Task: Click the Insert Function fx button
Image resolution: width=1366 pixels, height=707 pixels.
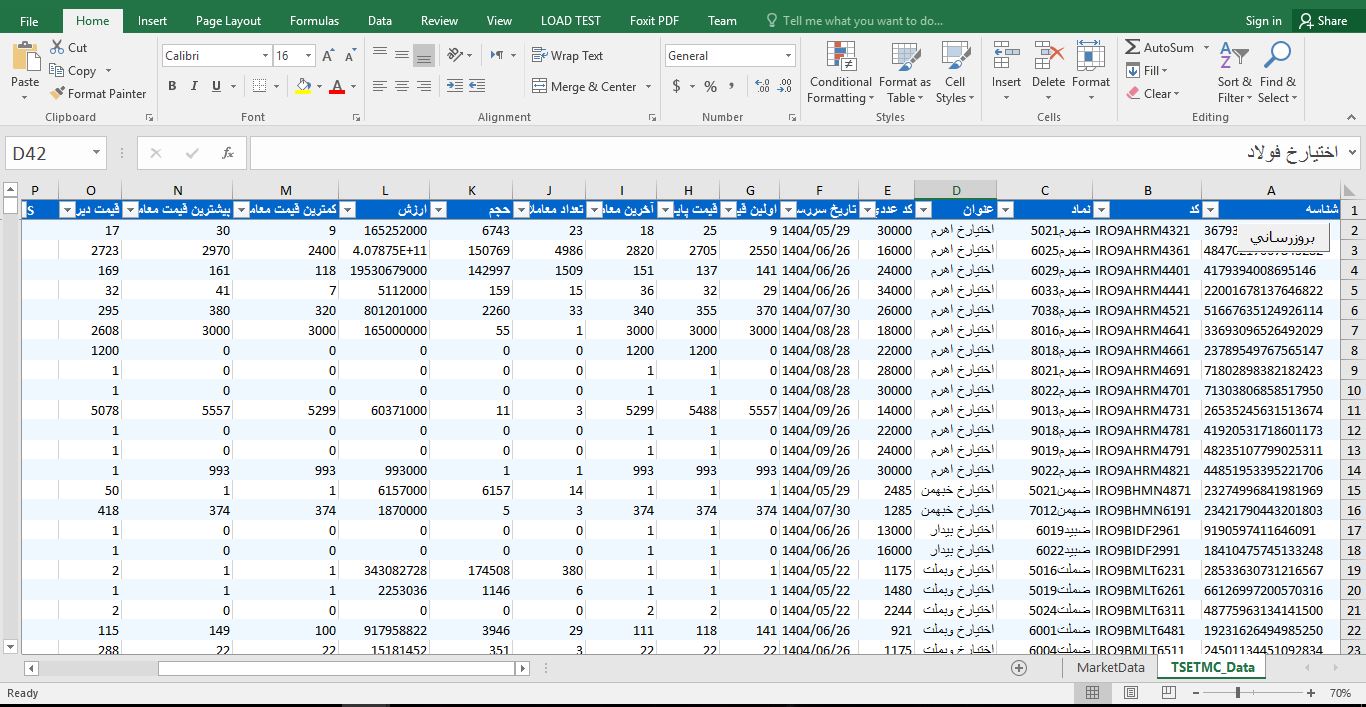Action: click(x=228, y=153)
